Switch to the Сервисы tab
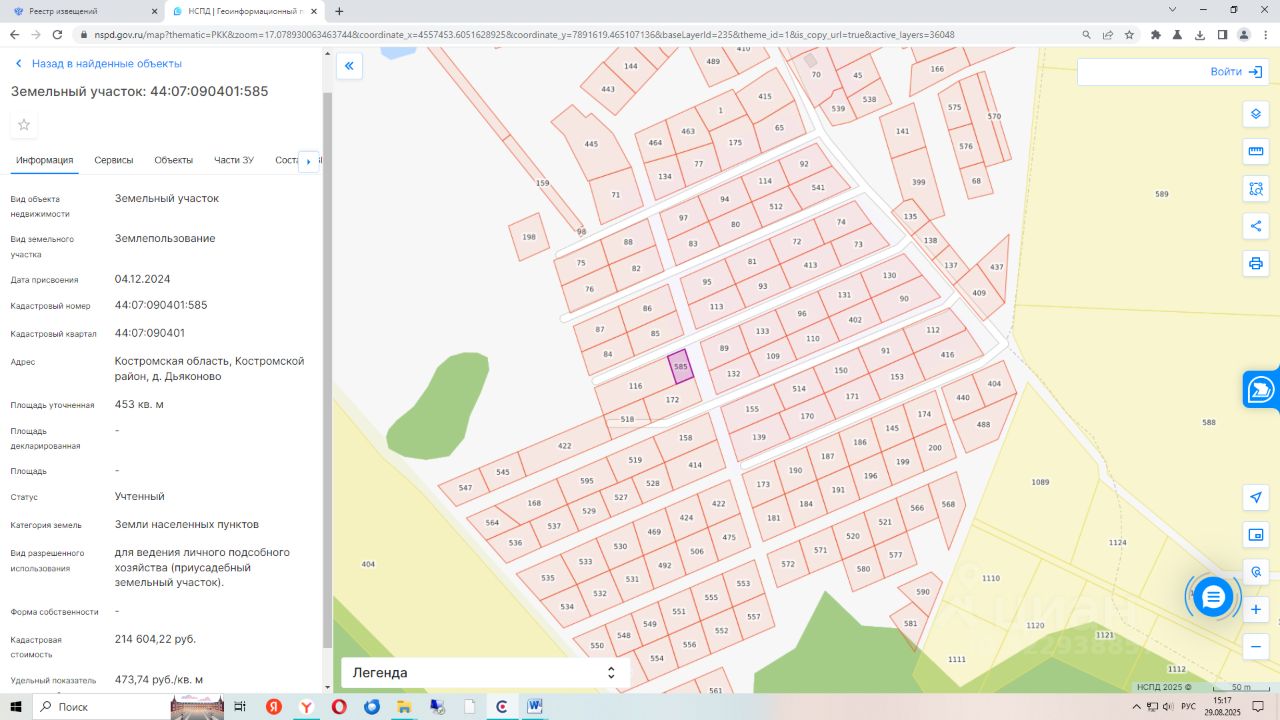1280x720 pixels. pyautogui.click(x=114, y=160)
